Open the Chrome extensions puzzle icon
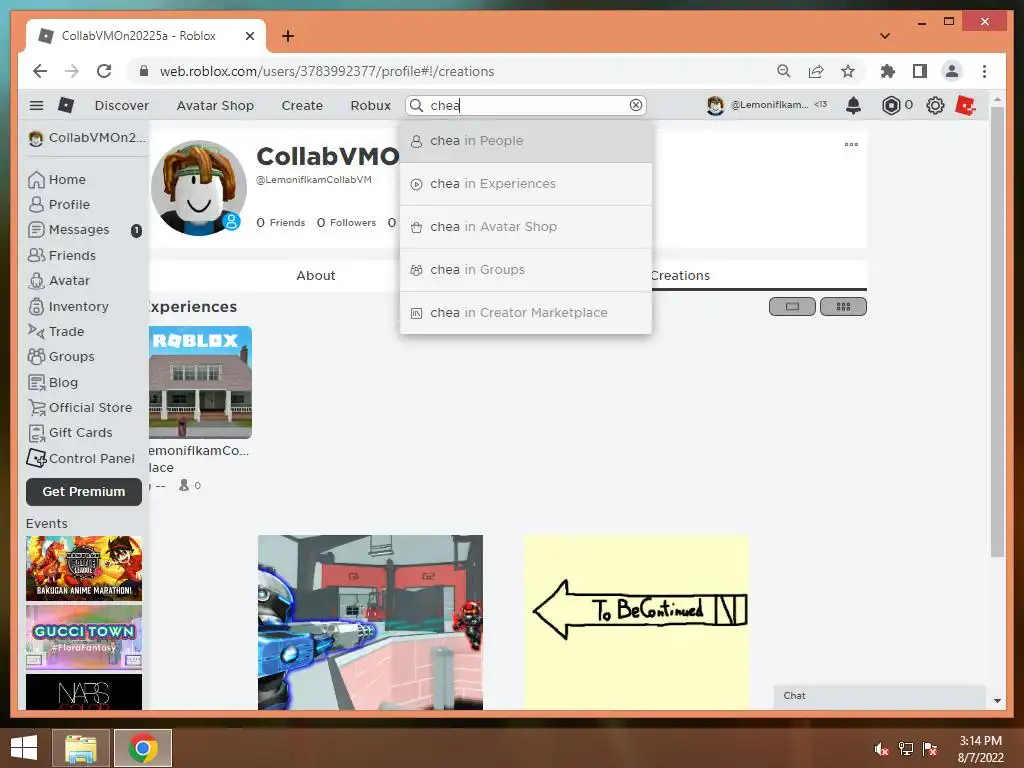Screen dimensions: 1024x768 (x=888, y=71)
